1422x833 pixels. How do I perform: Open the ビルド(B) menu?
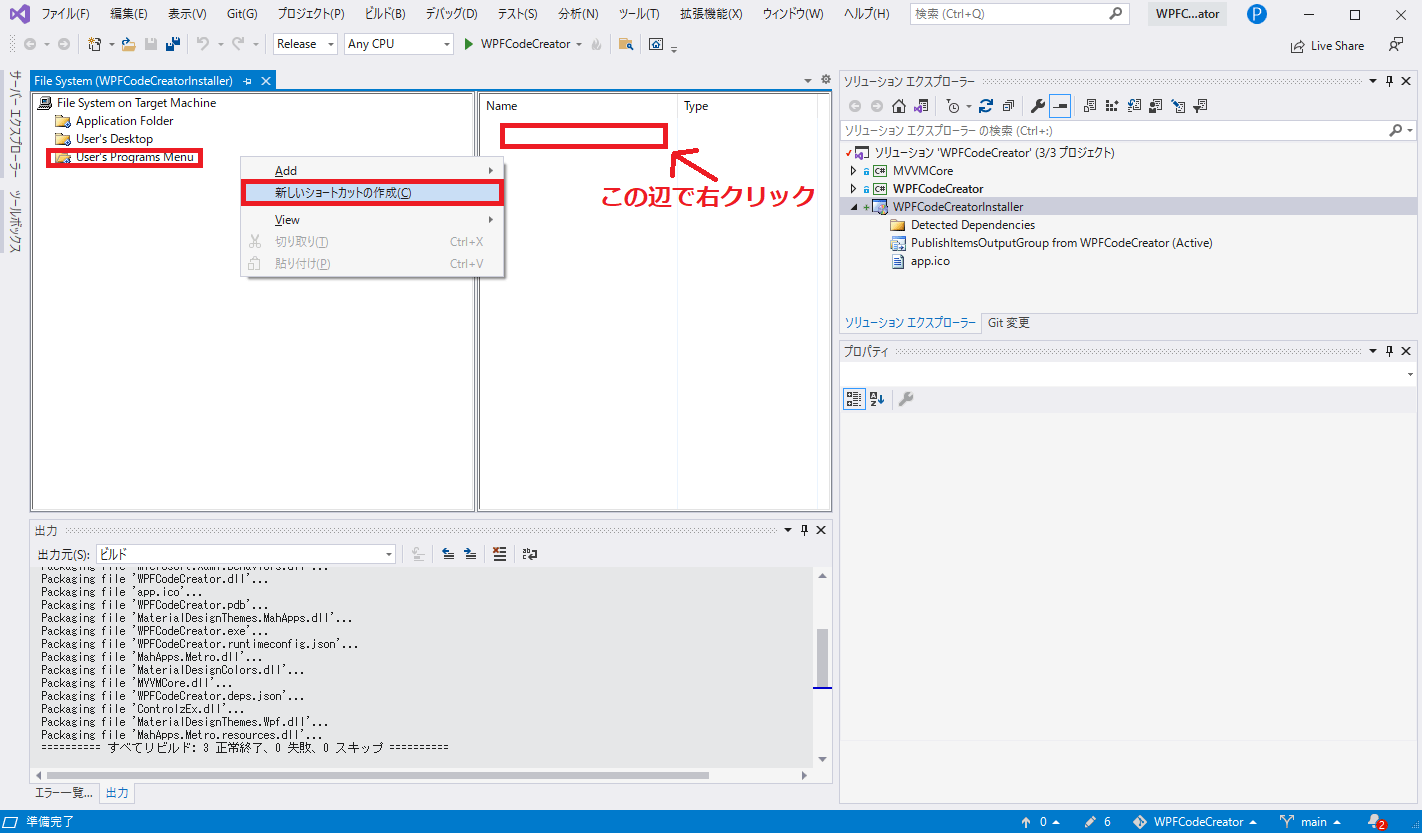tap(385, 14)
